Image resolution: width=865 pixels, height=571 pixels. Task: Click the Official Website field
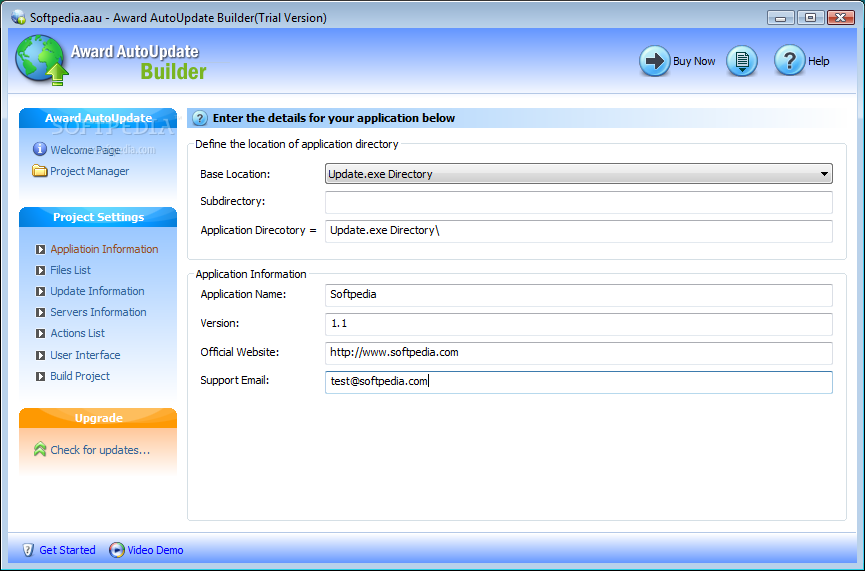579,353
